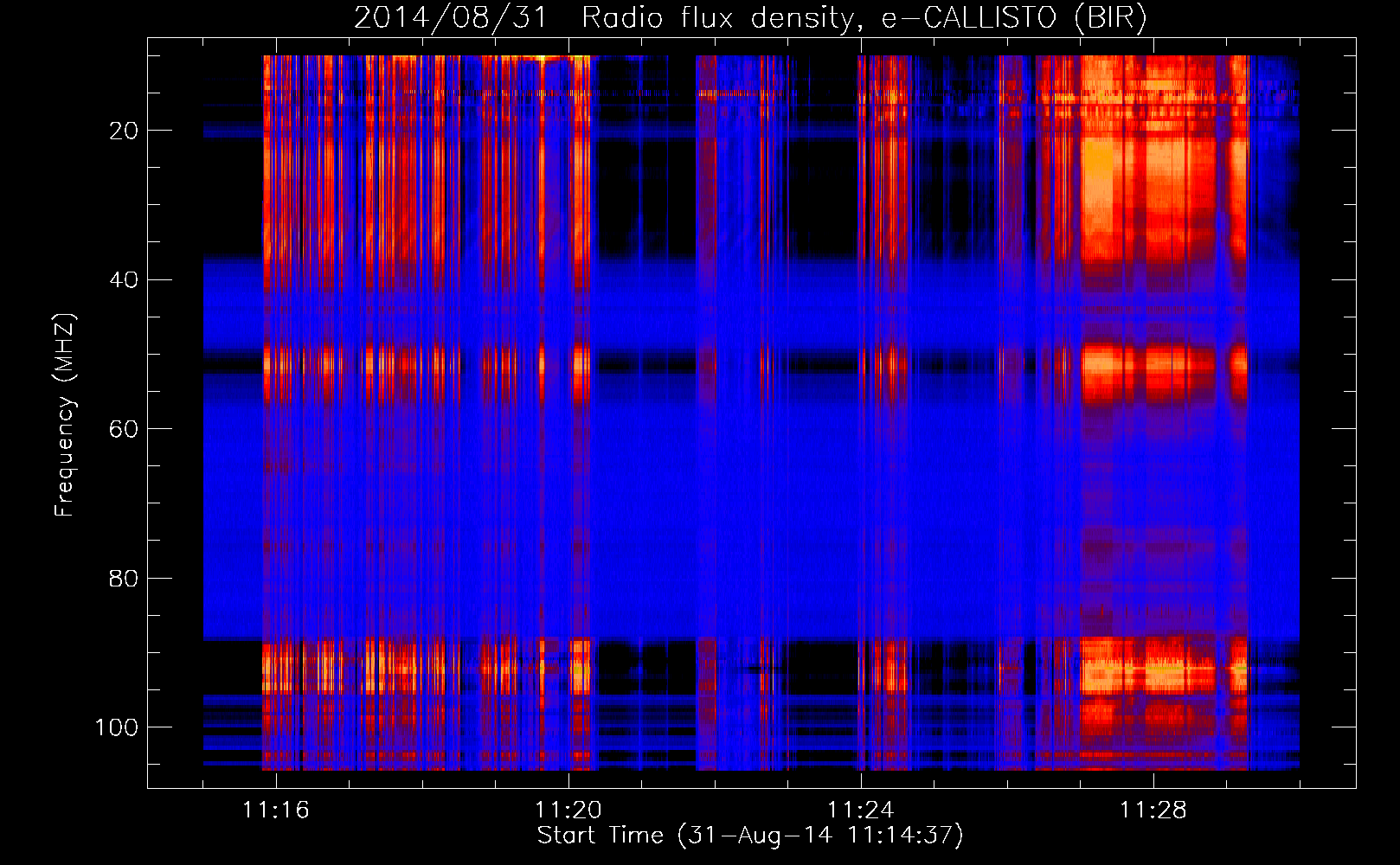
Task: Click the '60' frequency tick label
Action: [124, 429]
